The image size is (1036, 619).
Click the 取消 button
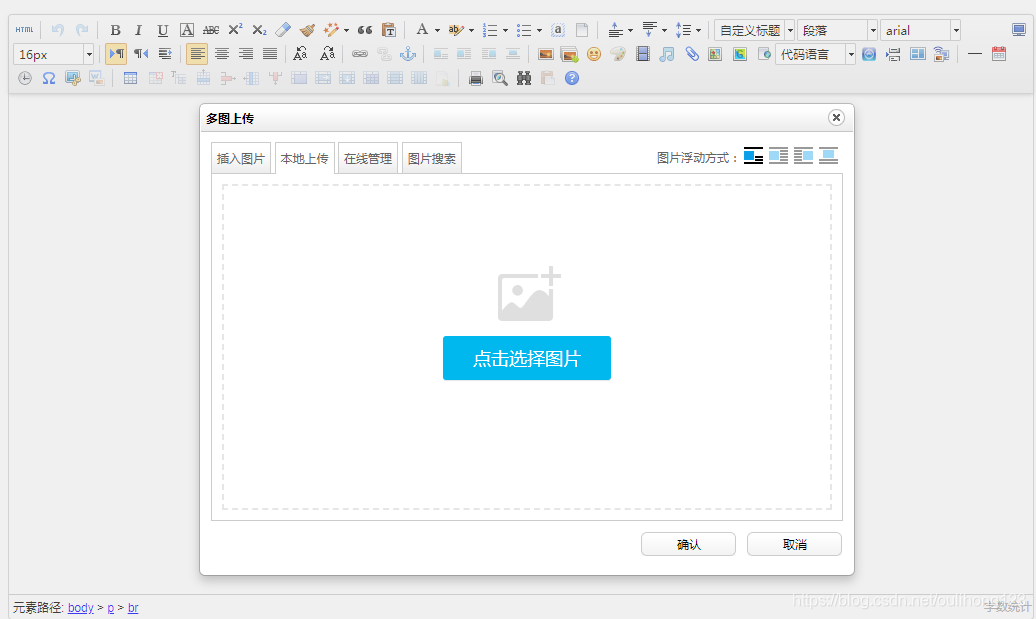coord(794,544)
